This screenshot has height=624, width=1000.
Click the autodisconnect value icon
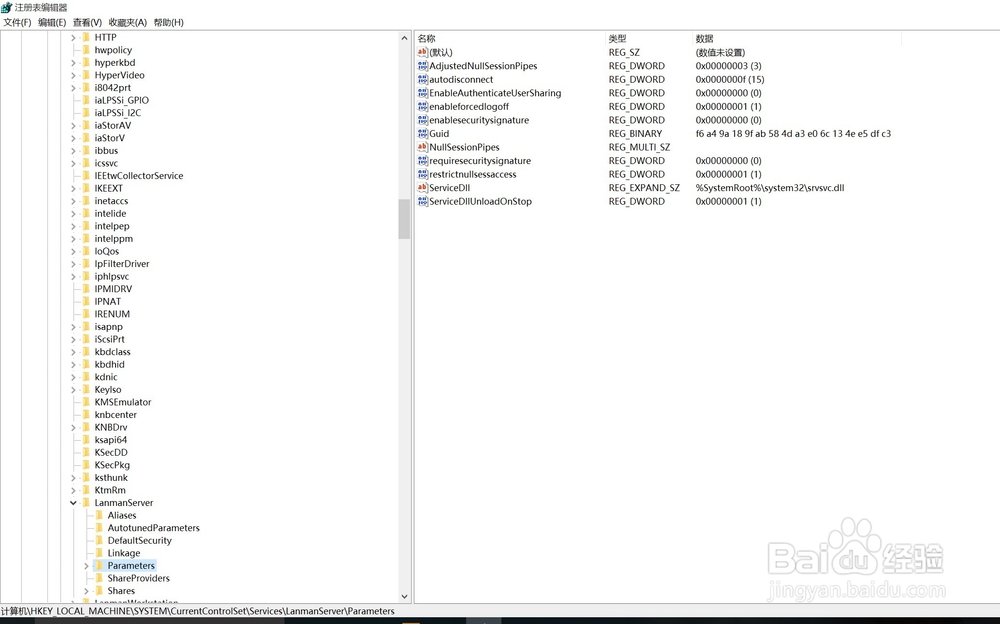(x=422, y=79)
